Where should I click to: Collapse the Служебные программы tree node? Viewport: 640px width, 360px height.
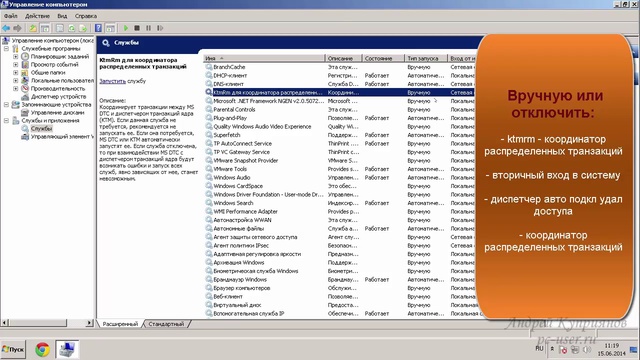[7, 49]
